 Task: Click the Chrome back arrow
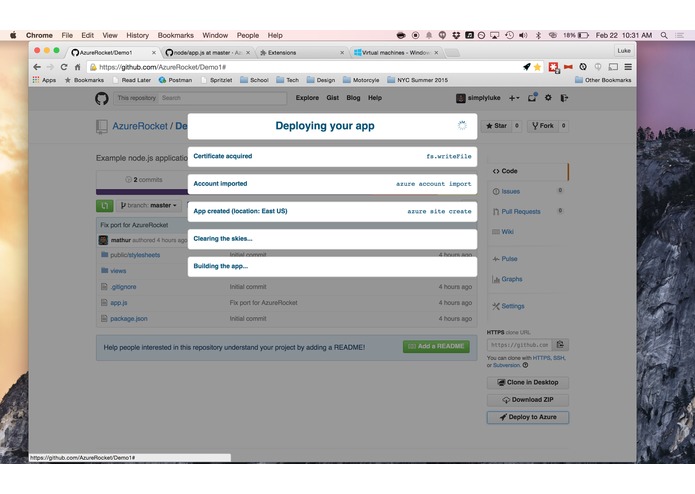(x=37, y=67)
